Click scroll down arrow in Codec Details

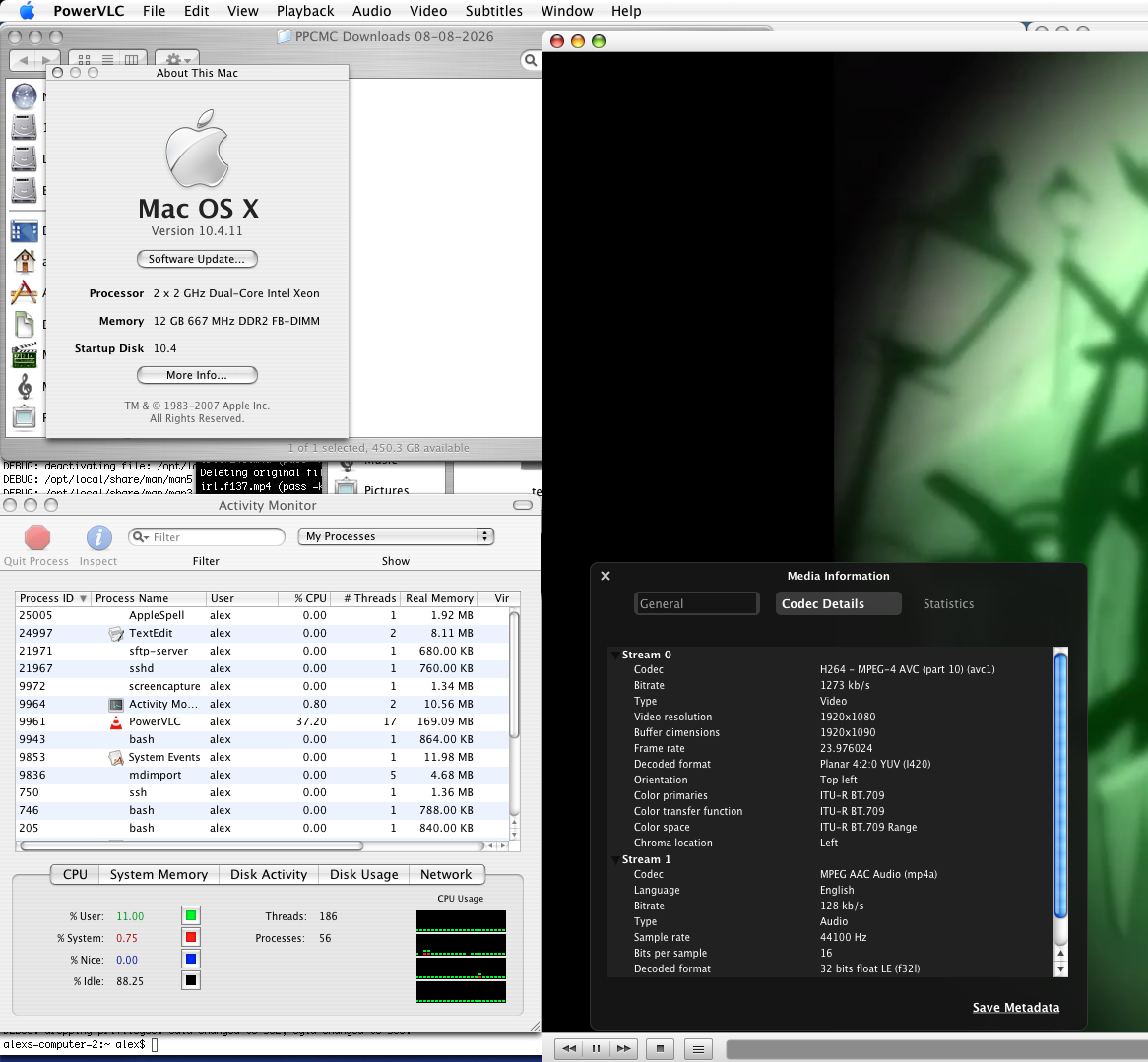click(x=1060, y=969)
